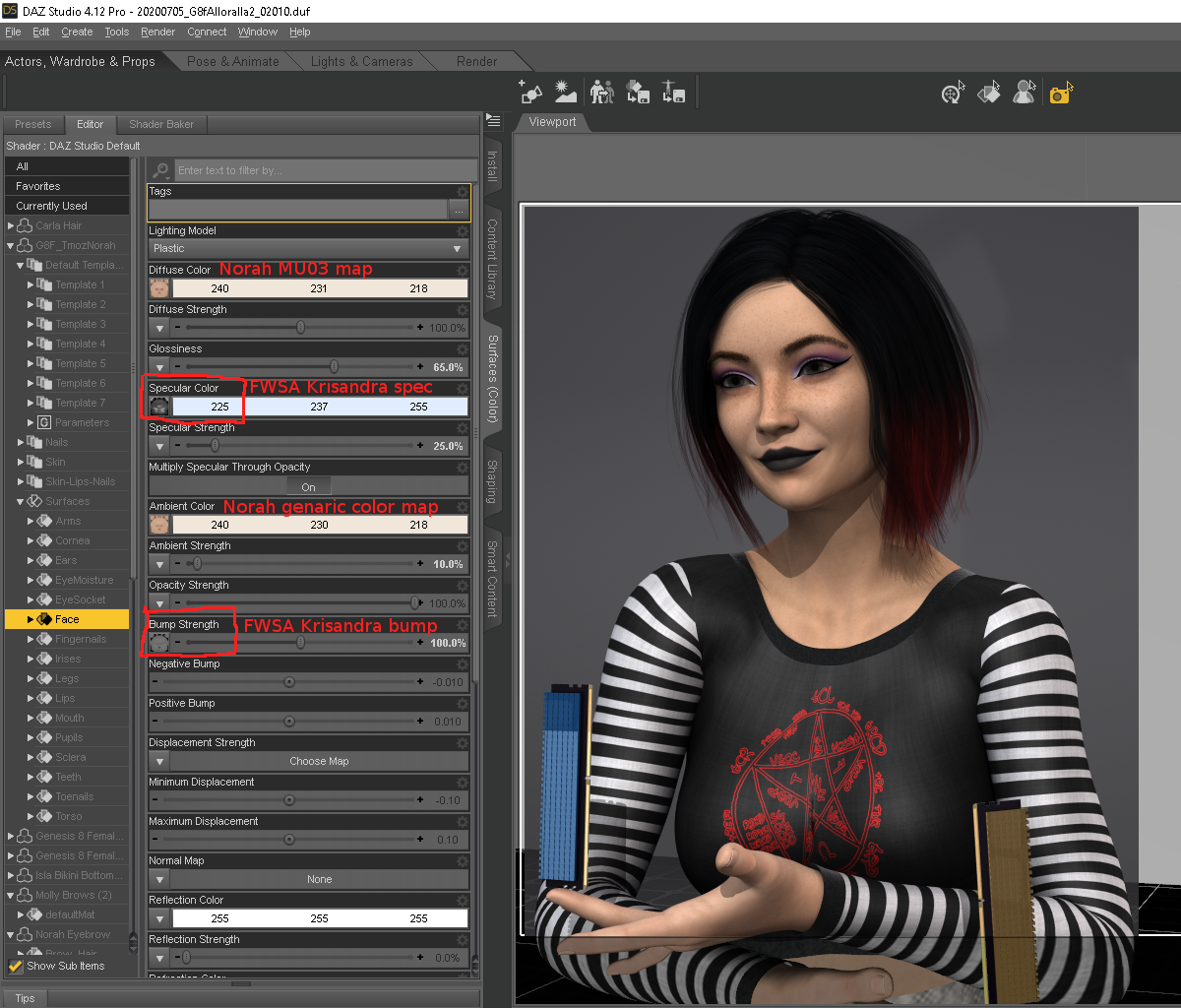Expand the Skin-Lips-Nails tree node

(x=21, y=481)
